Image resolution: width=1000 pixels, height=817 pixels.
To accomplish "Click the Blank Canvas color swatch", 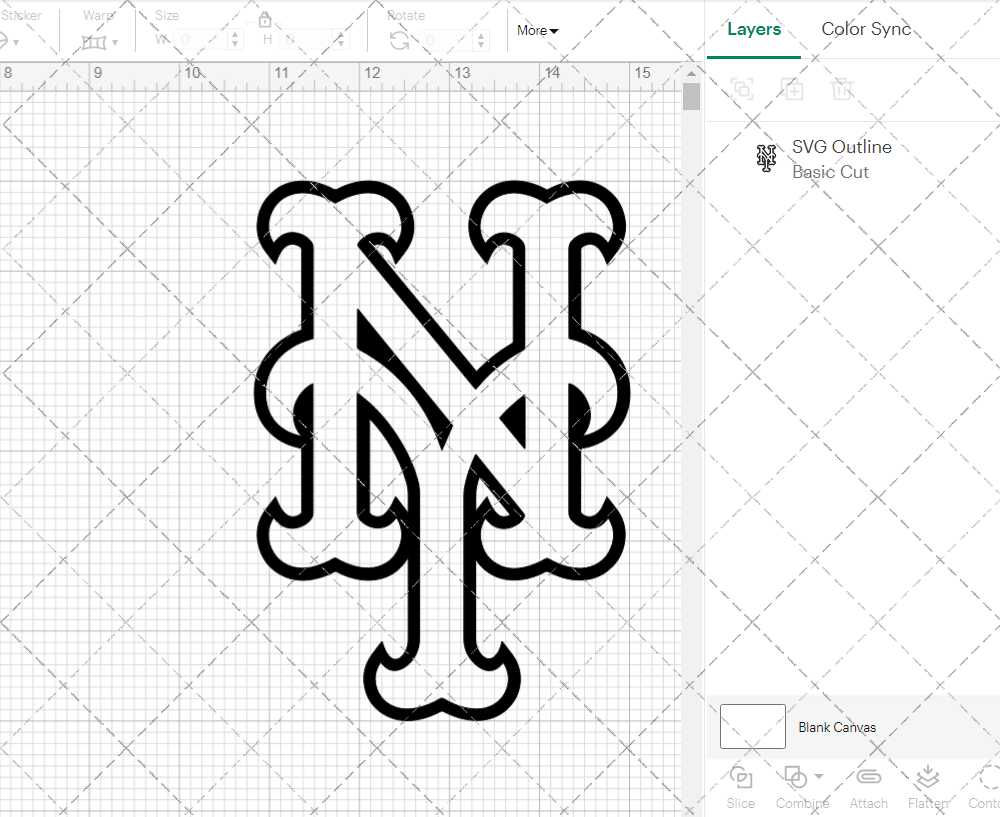I will pyautogui.click(x=752, y=727).
